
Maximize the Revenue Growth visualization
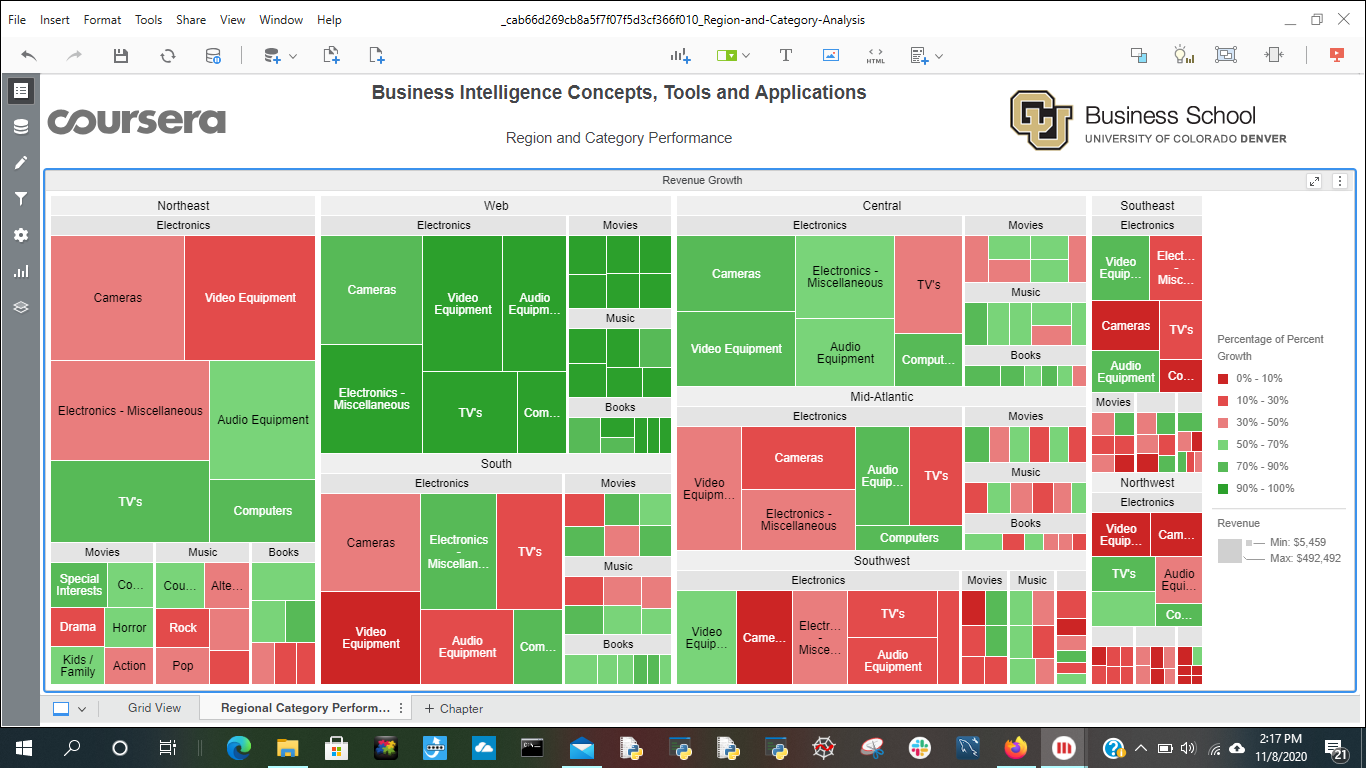tap(1314, 181)
